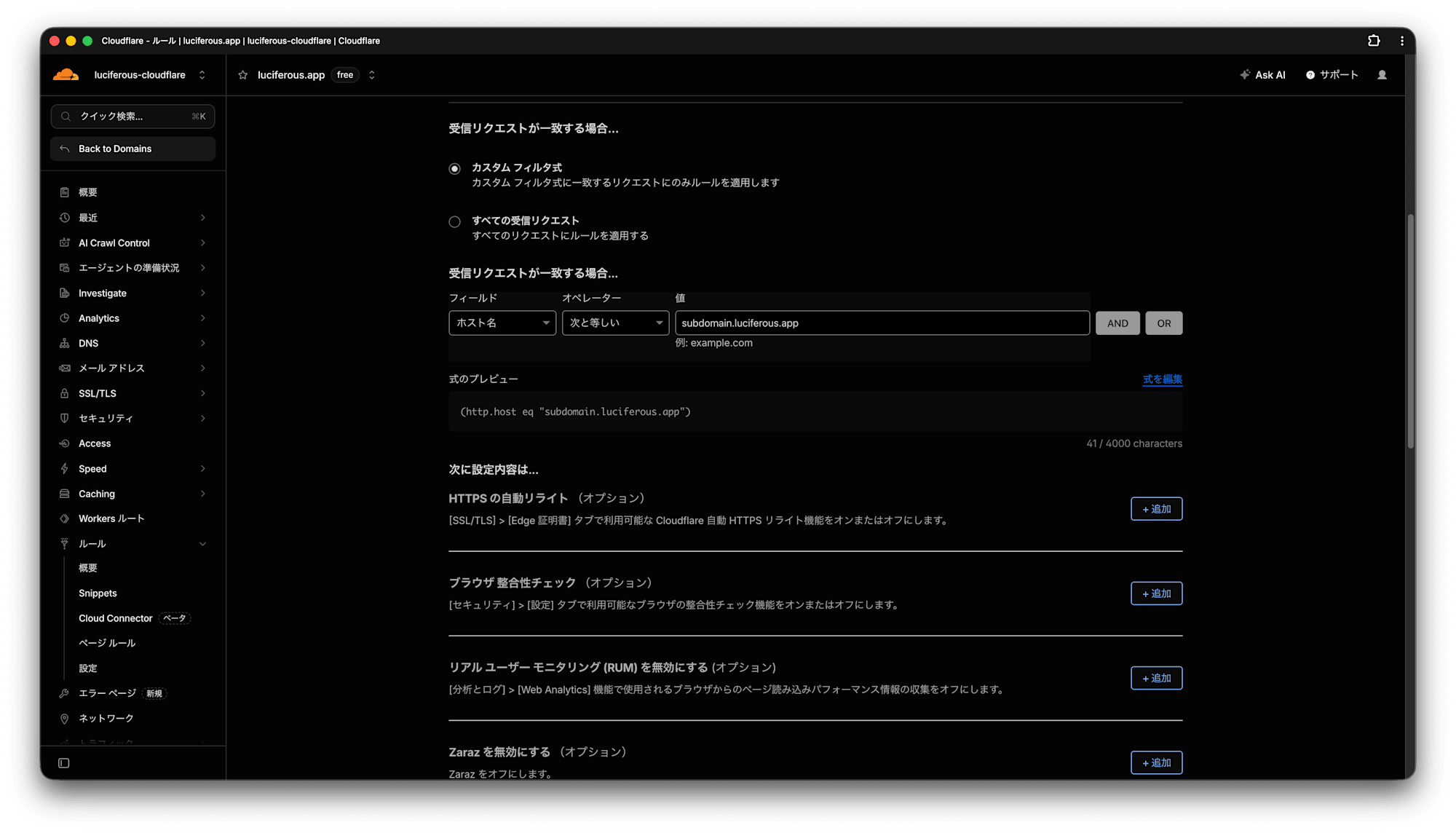Click the SSL/TLS lock icon
This screenshot has height=833, width=1456.
tap(65, 393)
